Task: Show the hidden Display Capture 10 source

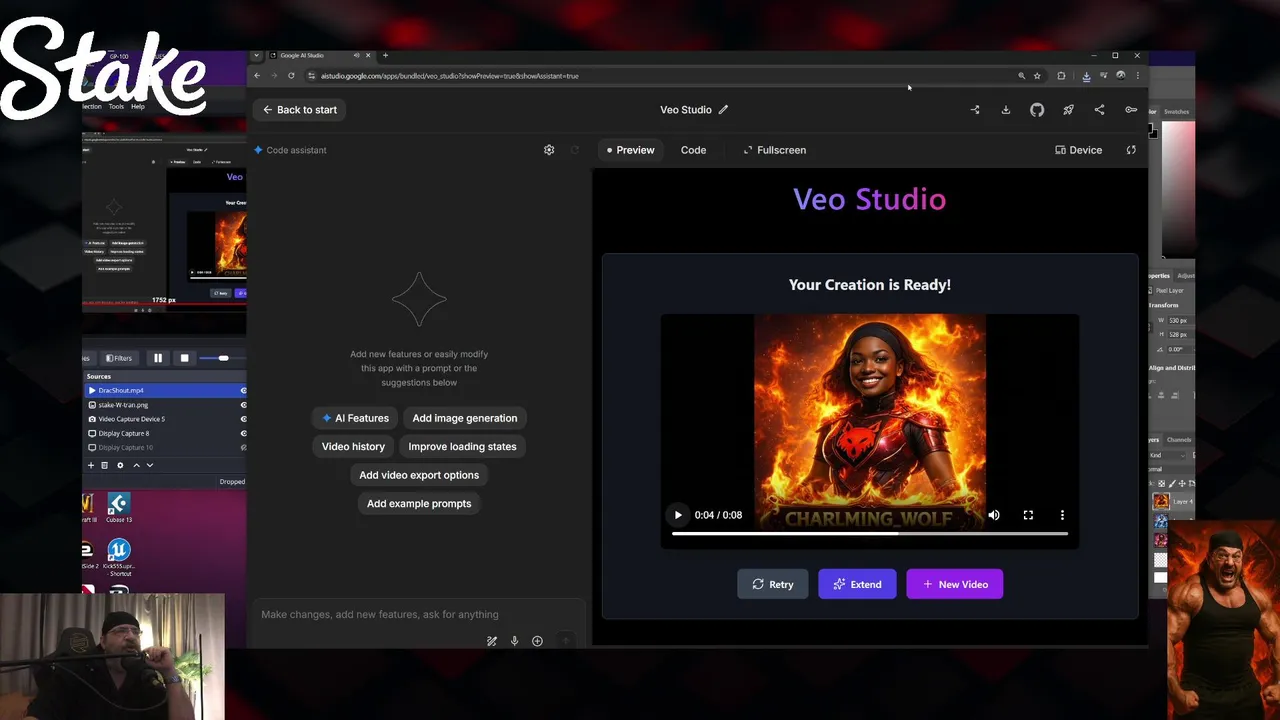Action: click(243, 447)
